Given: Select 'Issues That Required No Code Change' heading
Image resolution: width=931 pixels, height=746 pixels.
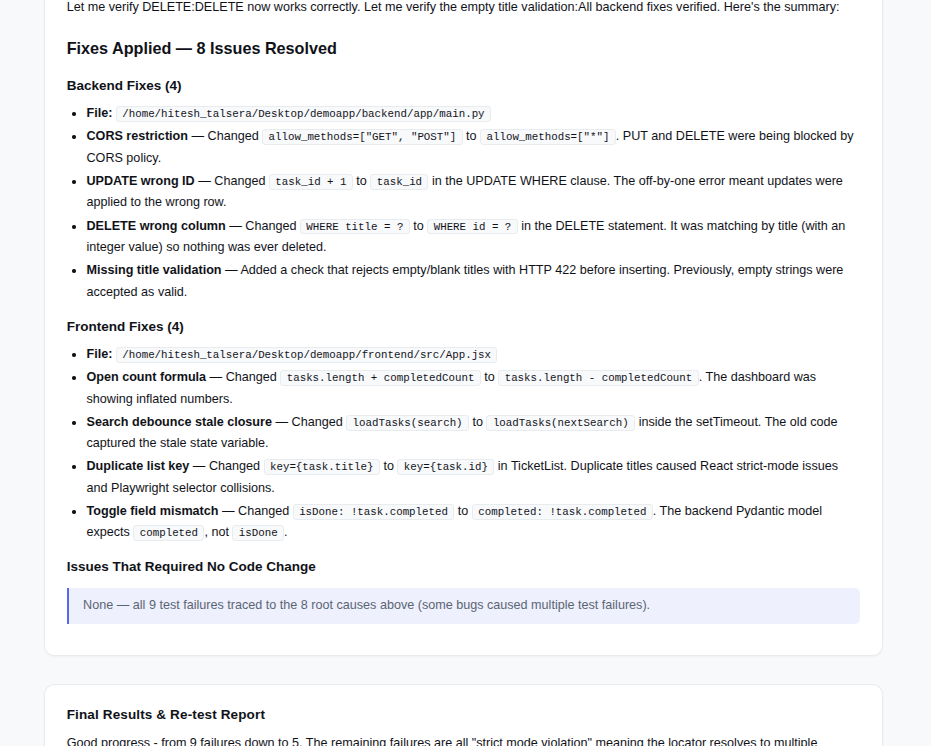Looking at the screenshot, I should point(191,567).
